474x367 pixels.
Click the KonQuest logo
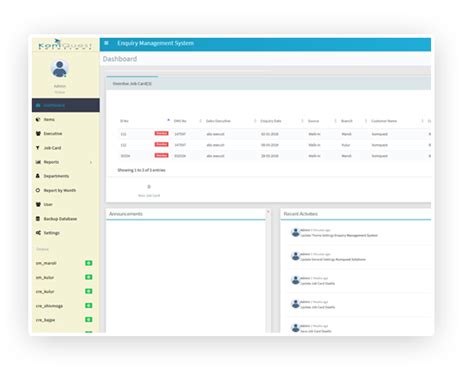click(65, 45)
